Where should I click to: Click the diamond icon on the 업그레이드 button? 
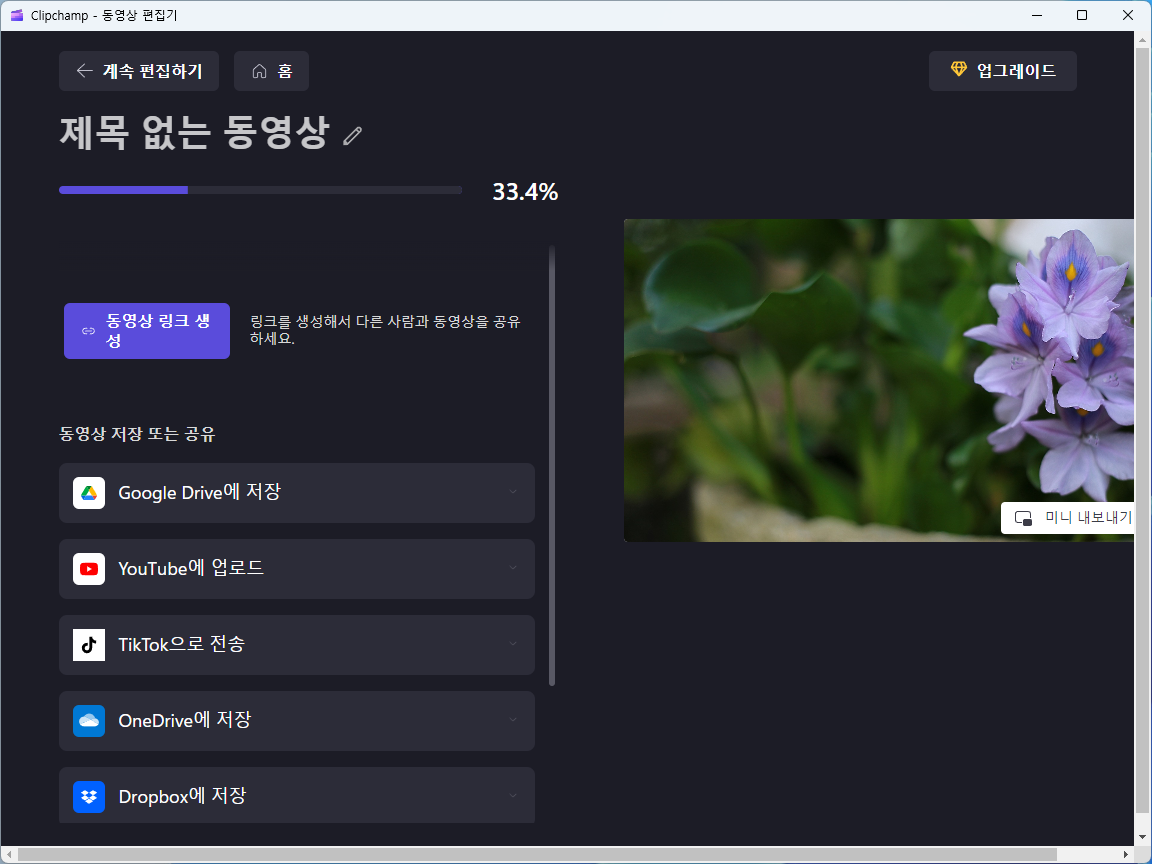tap(959, 69)
